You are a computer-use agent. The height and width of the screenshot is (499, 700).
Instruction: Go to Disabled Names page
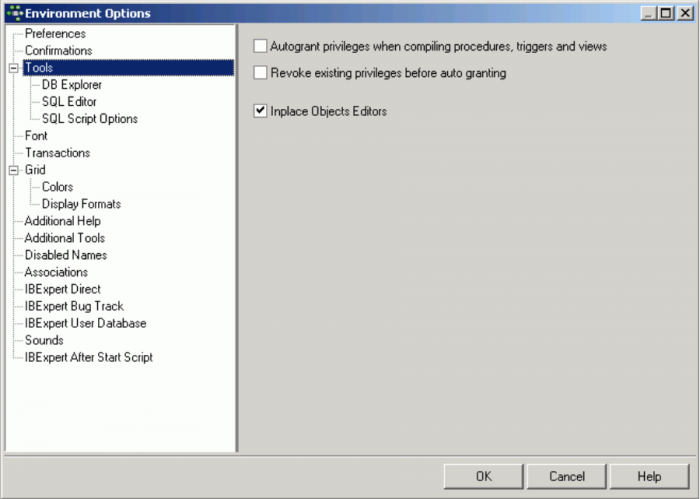pyautogui.click(x=66, y=255)
